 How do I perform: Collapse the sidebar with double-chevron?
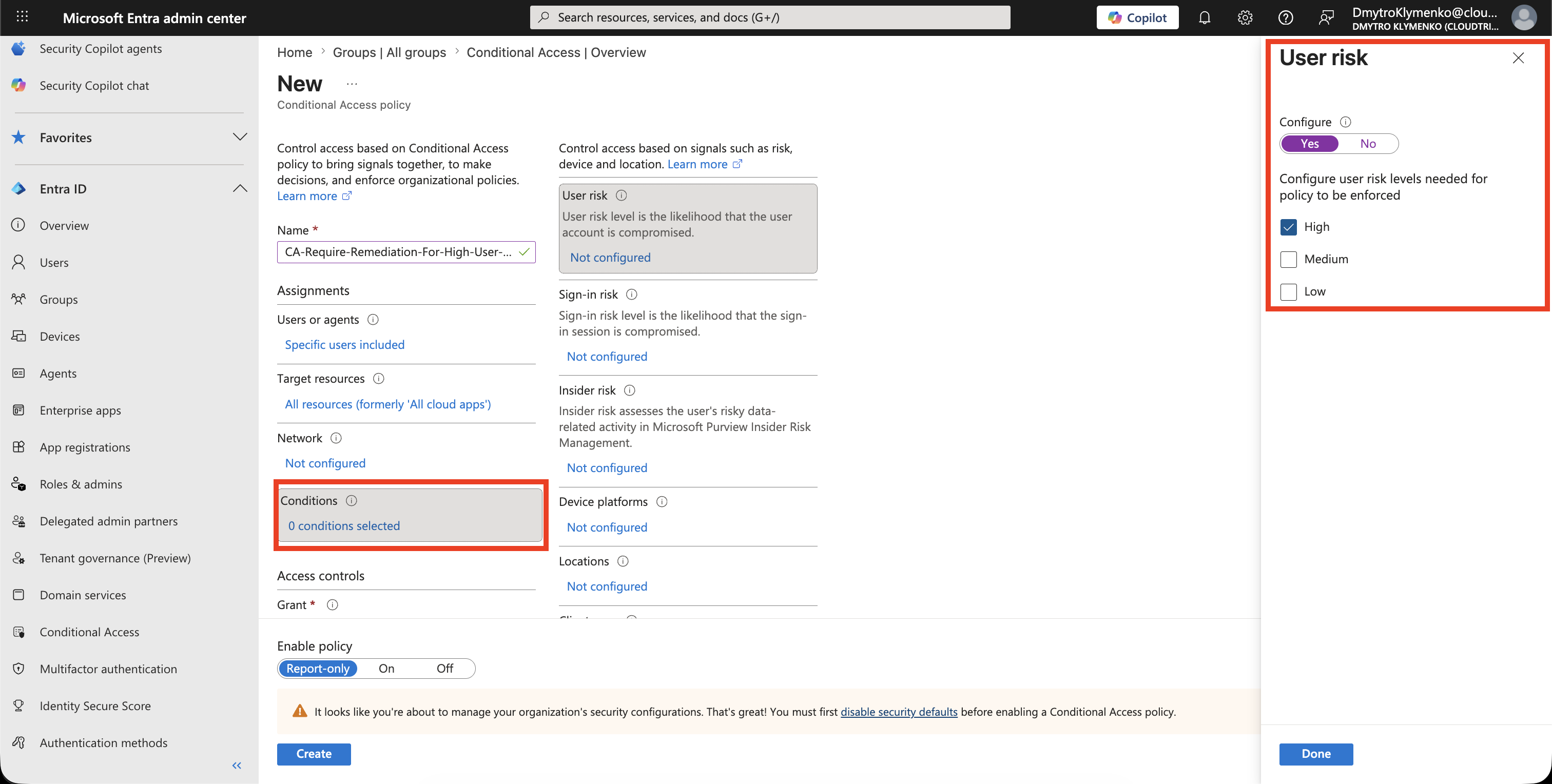(237, 766)
